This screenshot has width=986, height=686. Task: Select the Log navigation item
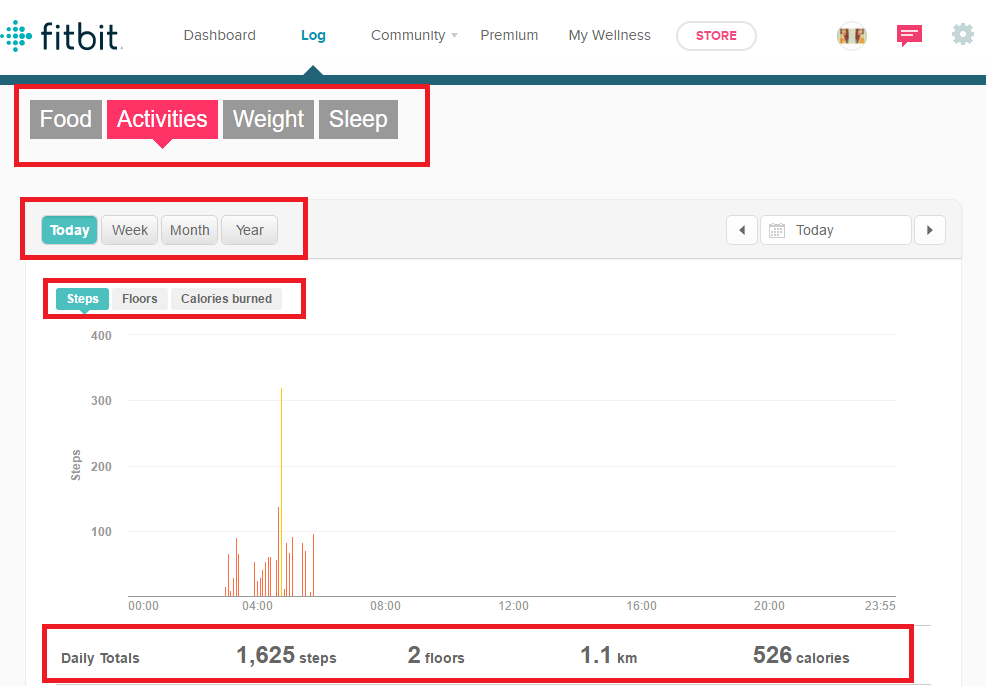(313, 35)
